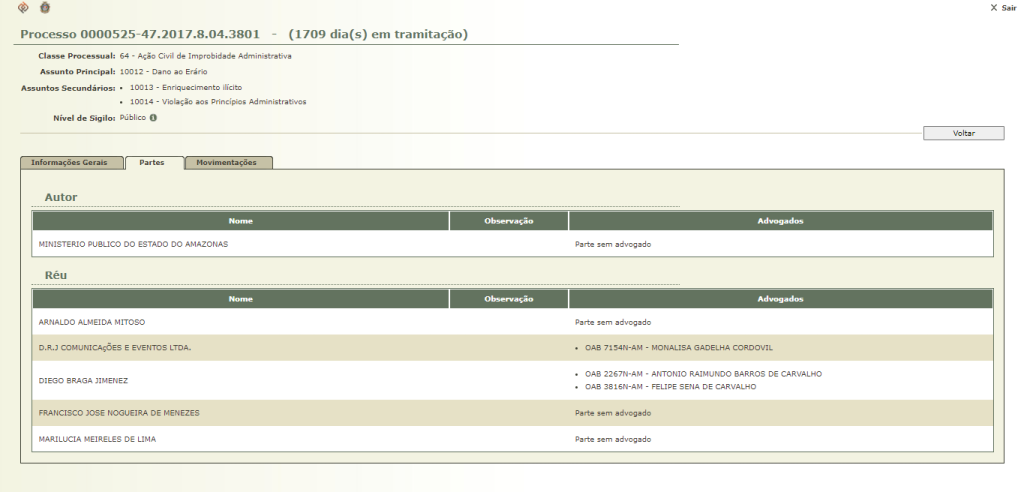1024x492 pixels.
Task: Click the info icon beside Público
Action: (x=153, y=118)
